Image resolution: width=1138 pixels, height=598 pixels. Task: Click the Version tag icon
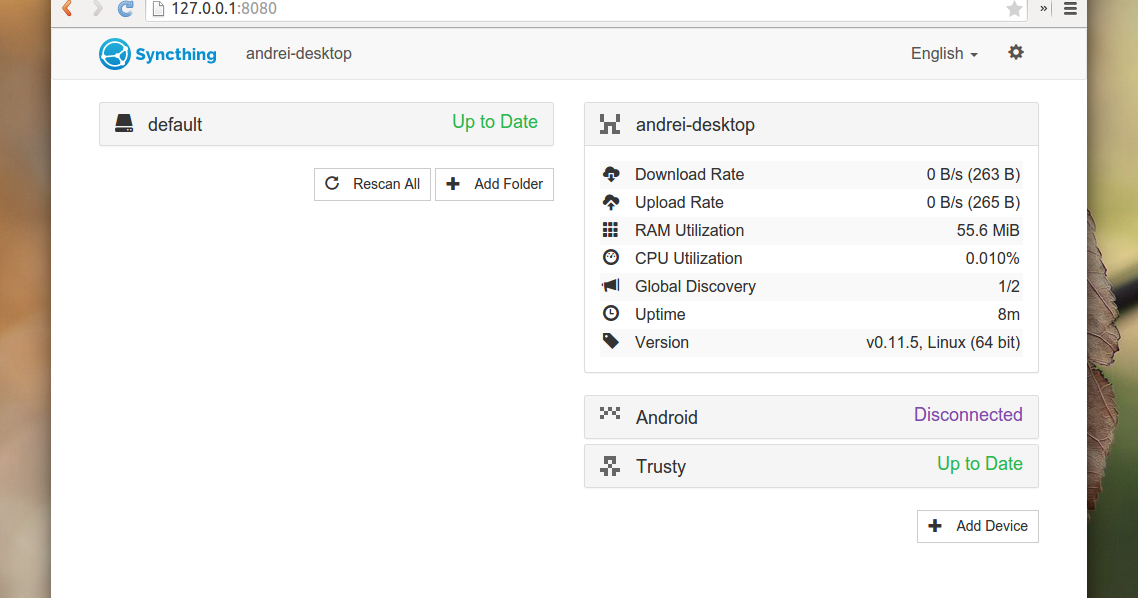[611, 342]
